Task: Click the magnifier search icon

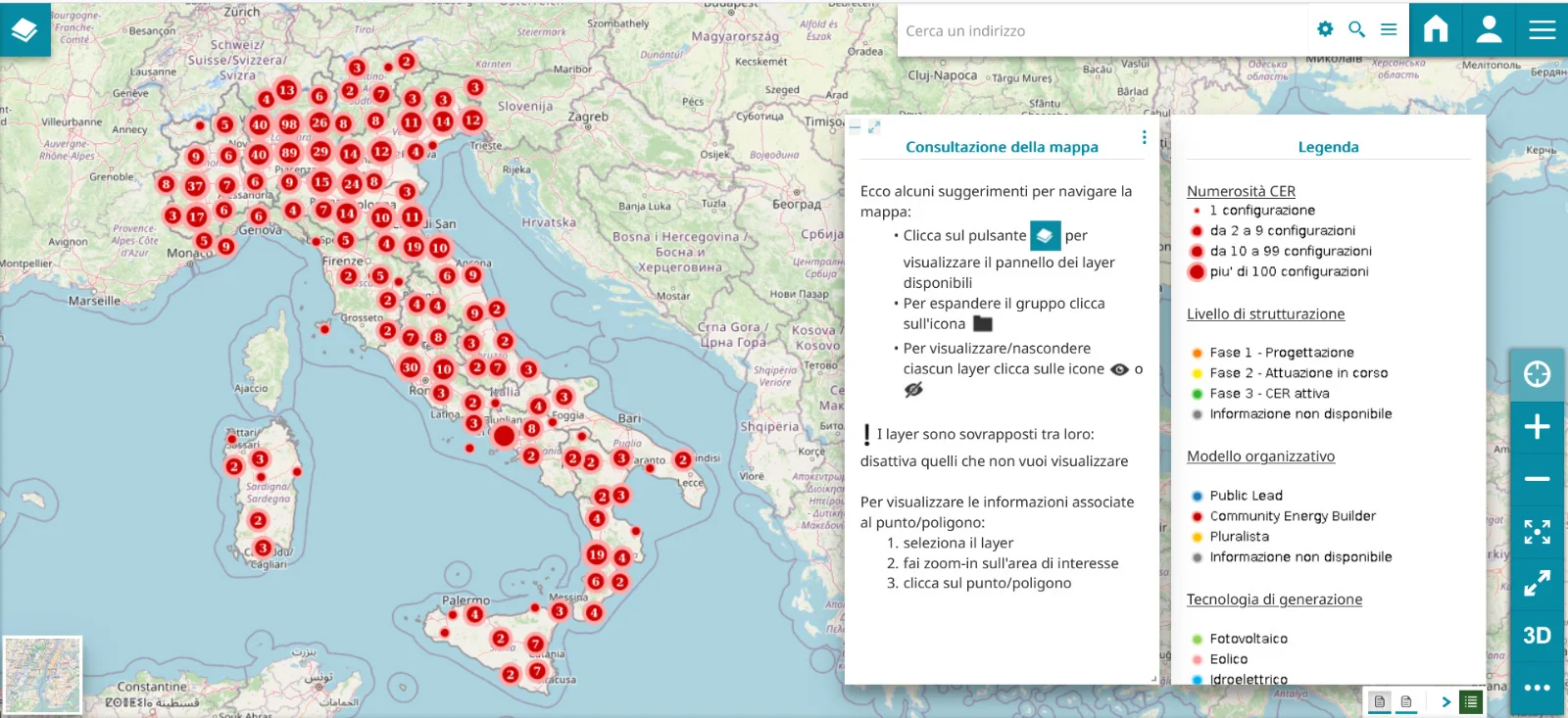Action: coord(1357,29)
